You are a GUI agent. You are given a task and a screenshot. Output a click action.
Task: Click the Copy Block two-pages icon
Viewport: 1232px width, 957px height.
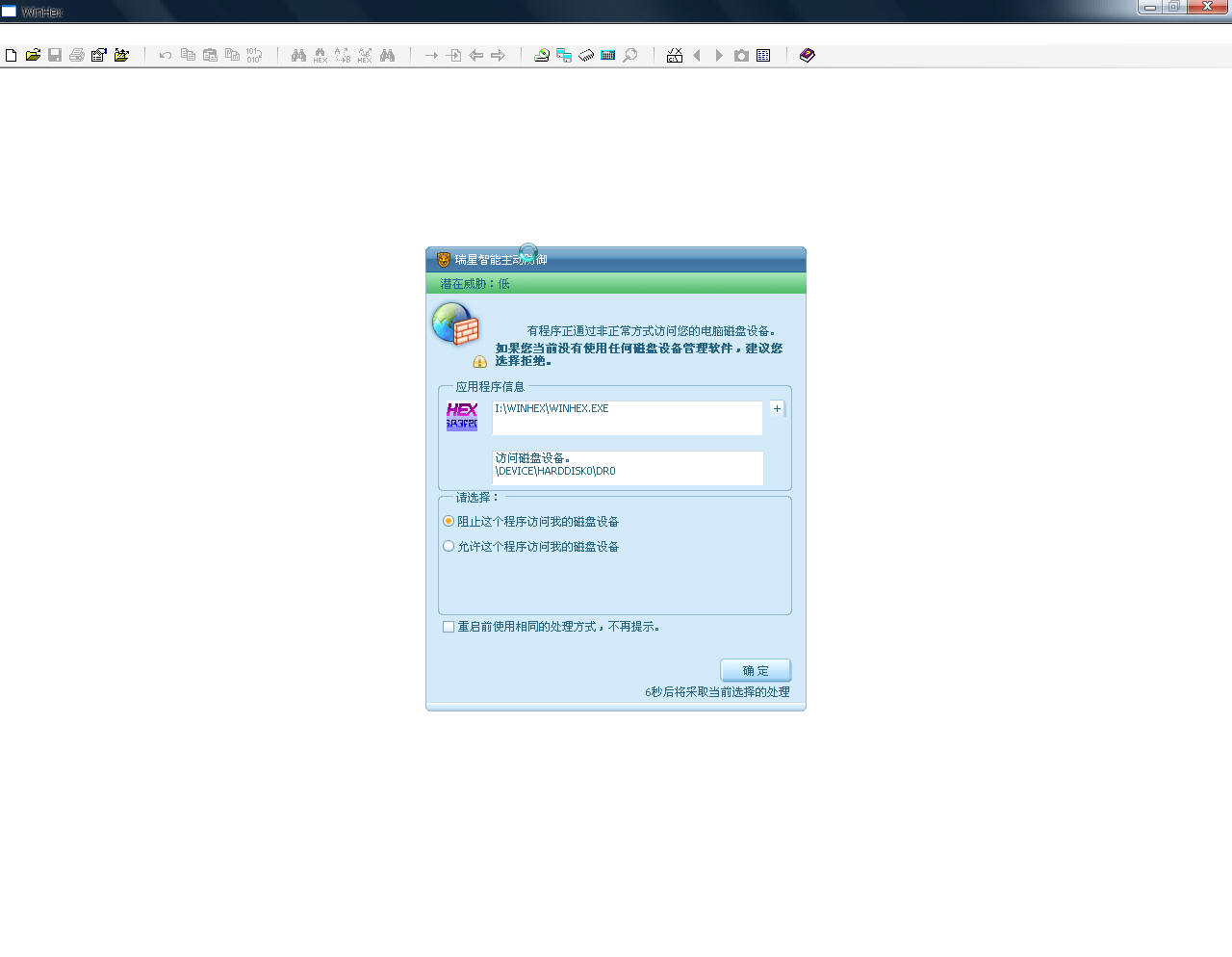click(188, 55)
